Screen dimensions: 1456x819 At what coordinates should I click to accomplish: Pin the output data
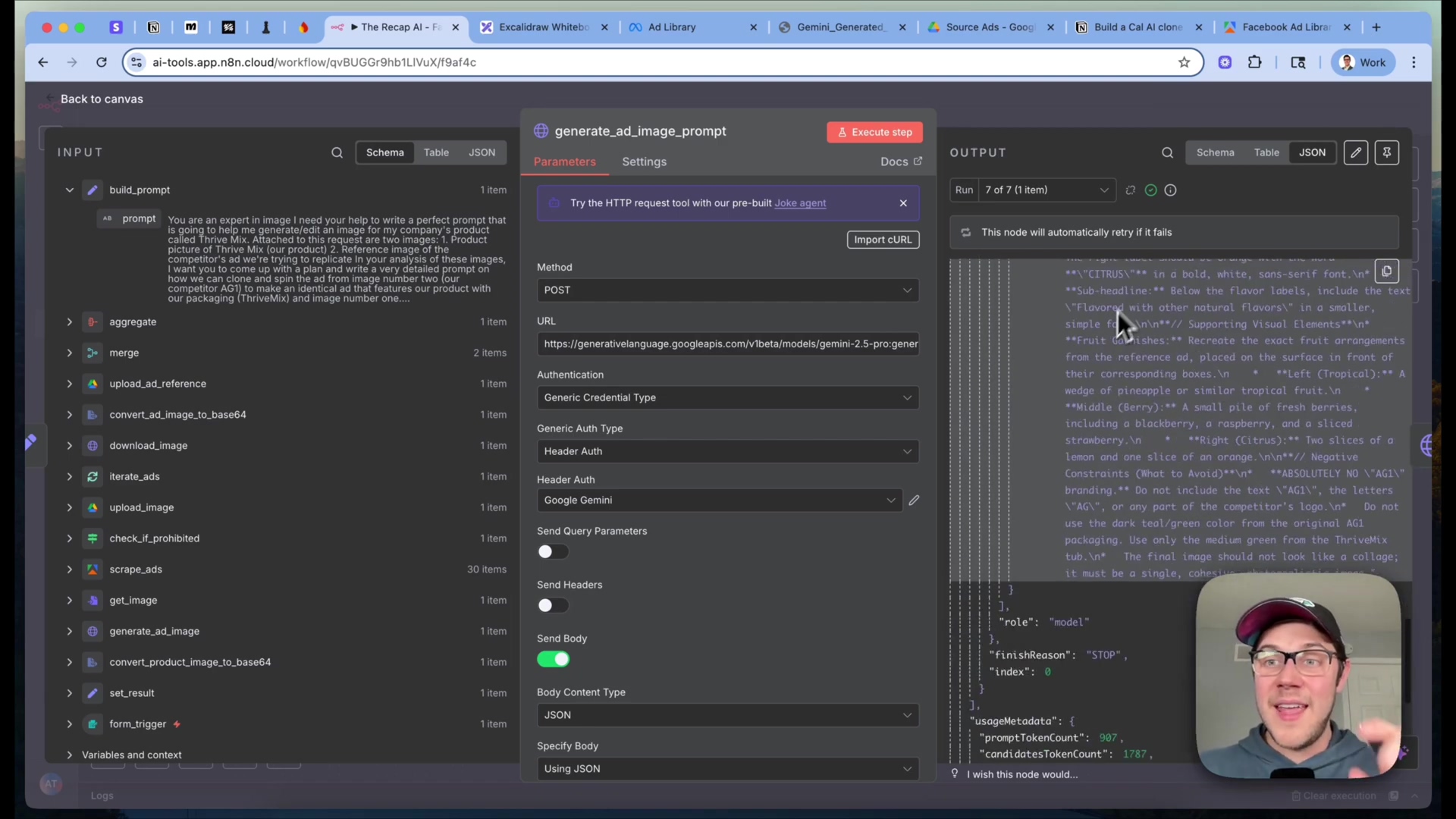(1387, 152)
